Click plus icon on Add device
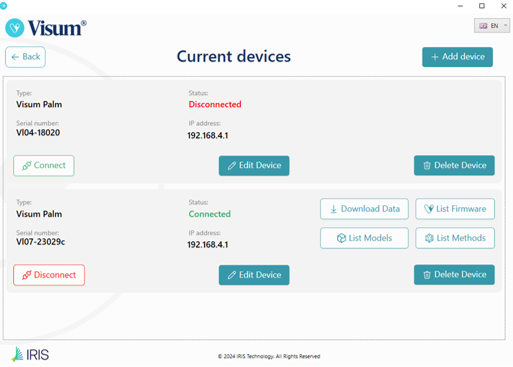The image size is (513, 367). tap(435, 57)
